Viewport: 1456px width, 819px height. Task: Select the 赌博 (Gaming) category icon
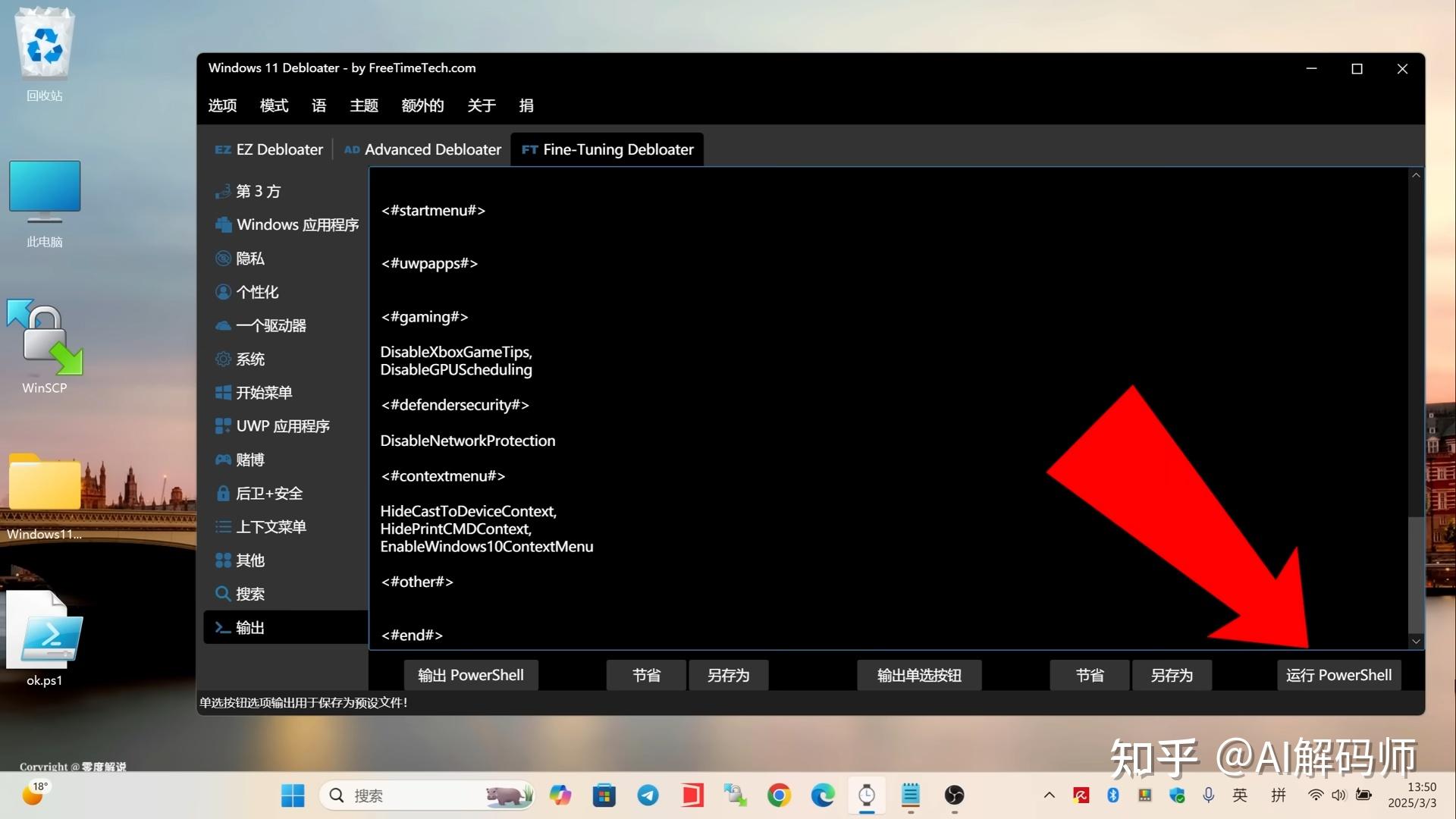223,460
